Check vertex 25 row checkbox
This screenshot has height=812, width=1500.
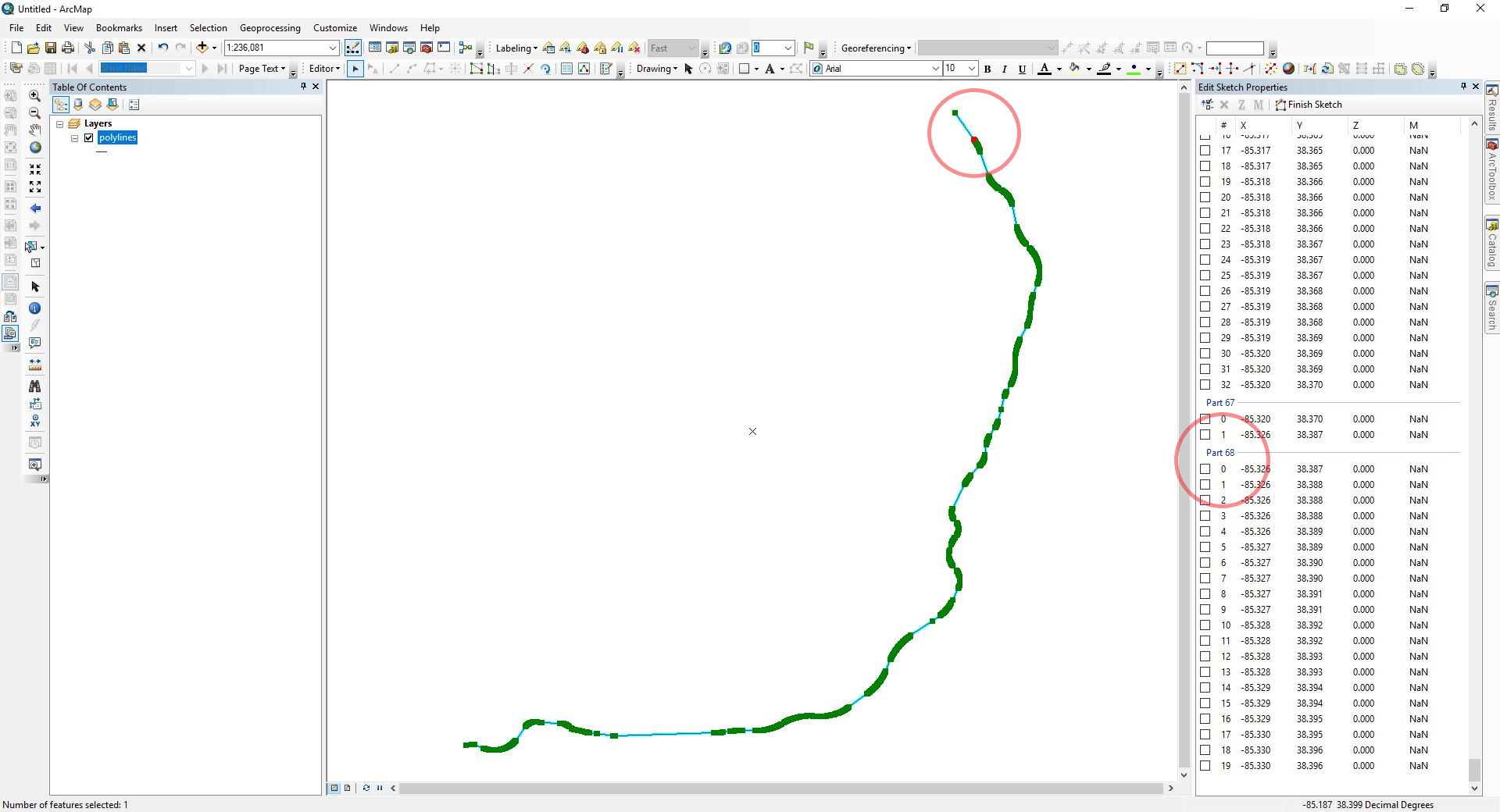[1205, 276]
